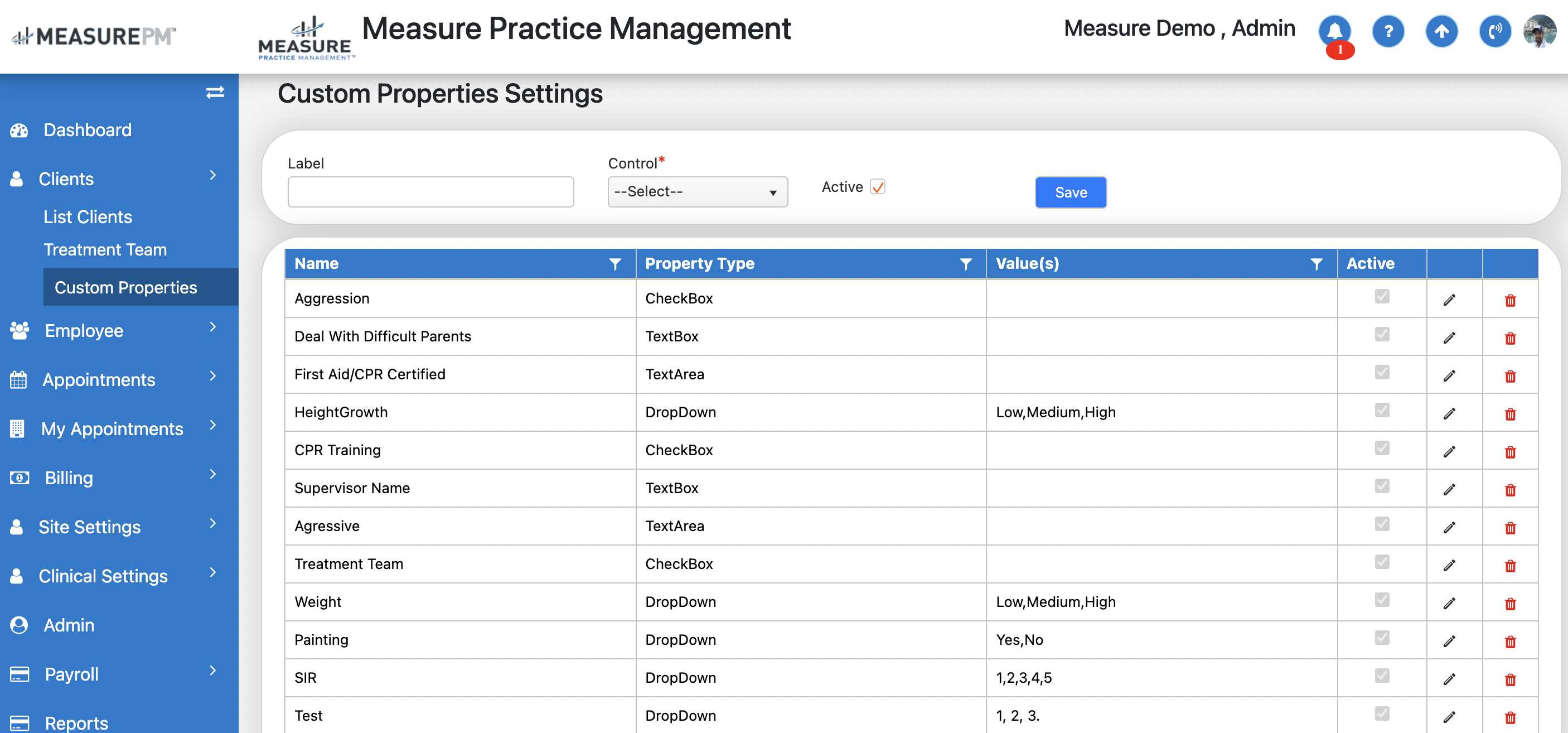Open List Clients link in sidebar
Viewport: 1568px width, 733px height.
pyautogui.click(x=88, y=217)
